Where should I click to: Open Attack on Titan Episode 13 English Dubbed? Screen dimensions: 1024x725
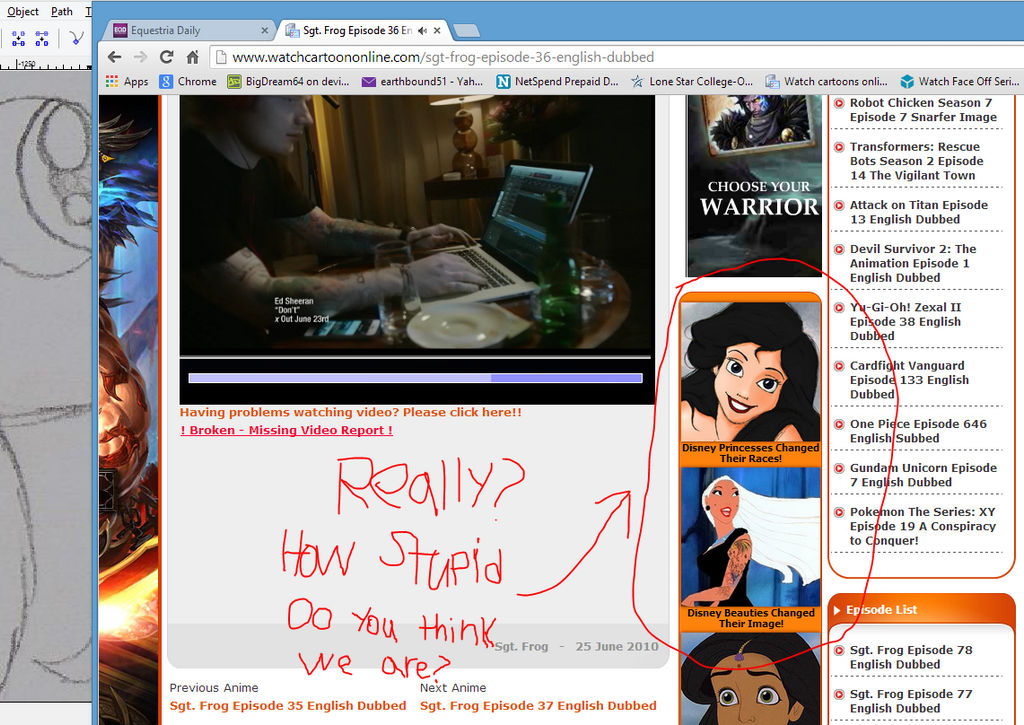click(918, 212)
